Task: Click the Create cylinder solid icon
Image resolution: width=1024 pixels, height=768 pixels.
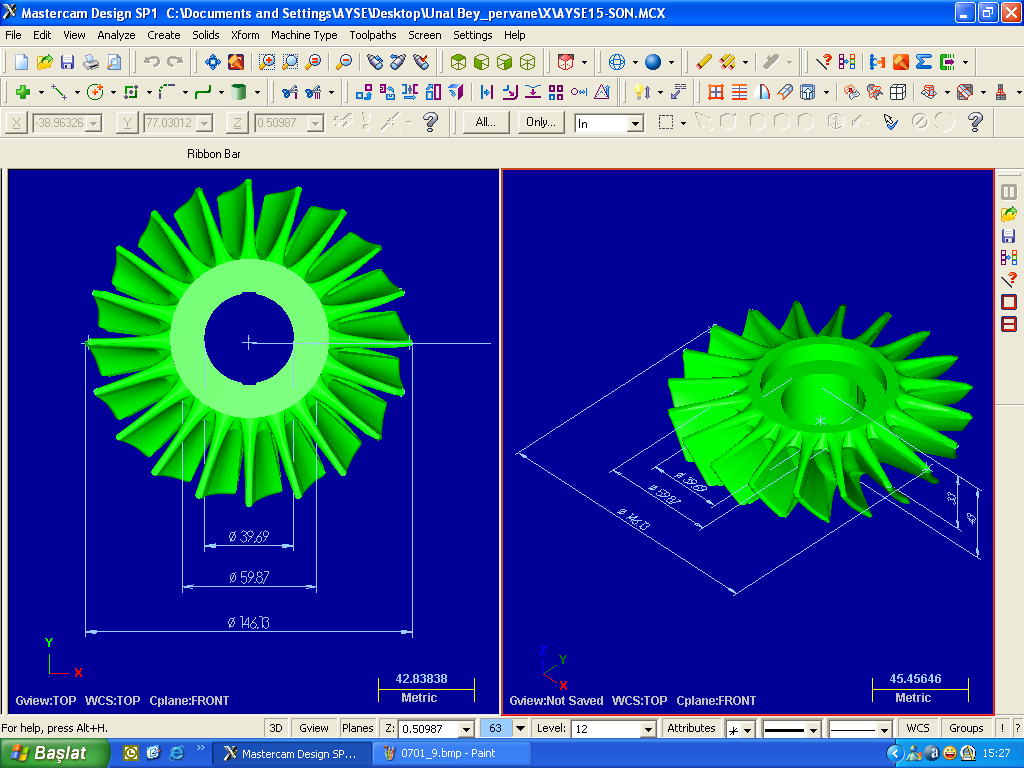Action: [x=238, y=92]
